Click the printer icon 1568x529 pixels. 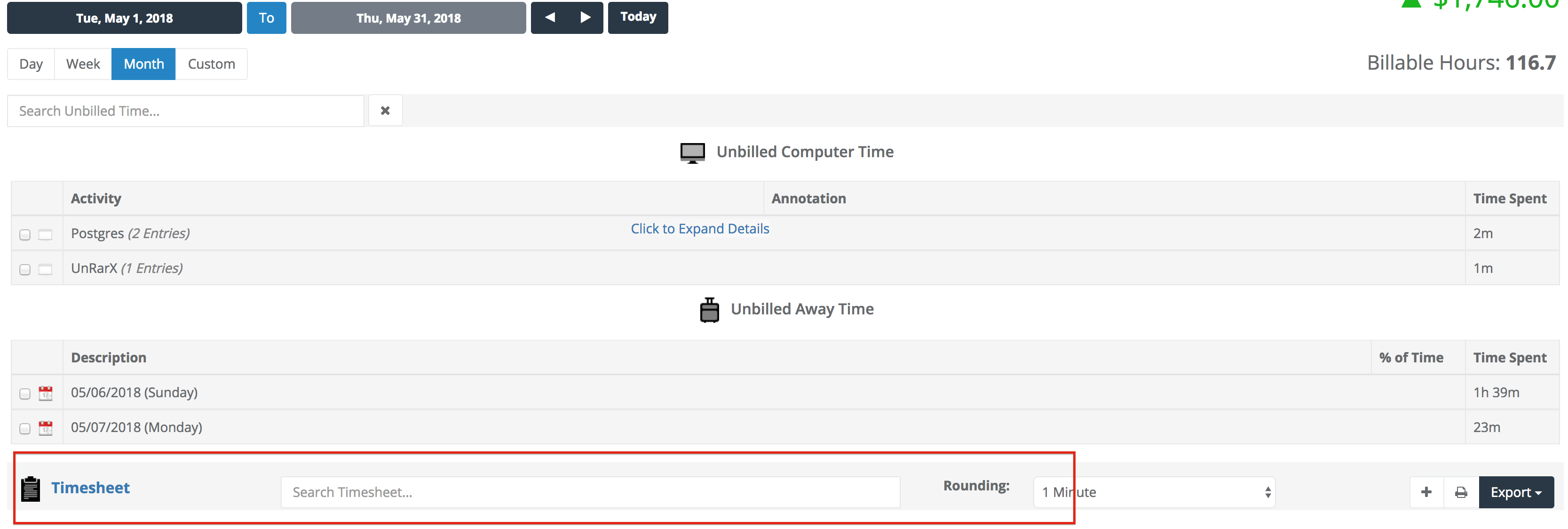[x=1461, y=492]
